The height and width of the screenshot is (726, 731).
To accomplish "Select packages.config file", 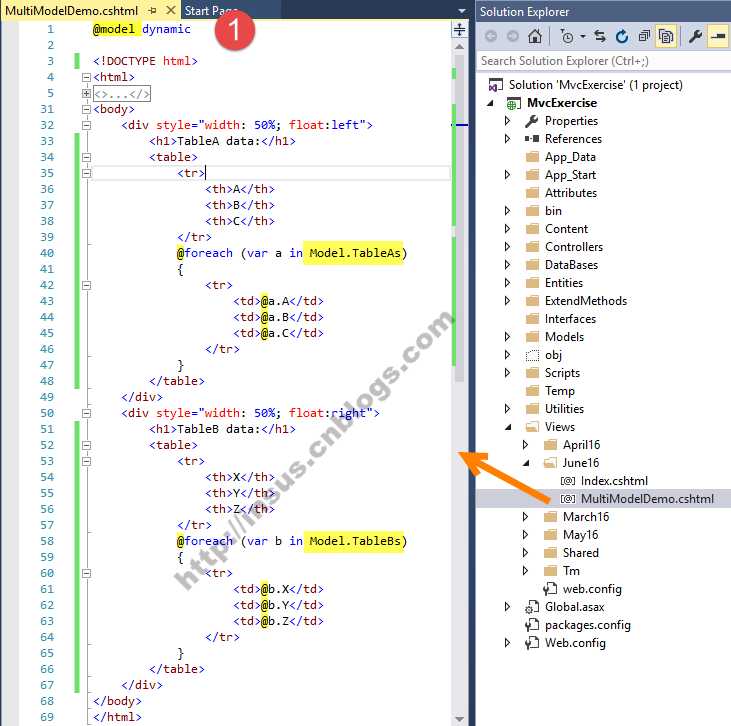I will [587, 625].
